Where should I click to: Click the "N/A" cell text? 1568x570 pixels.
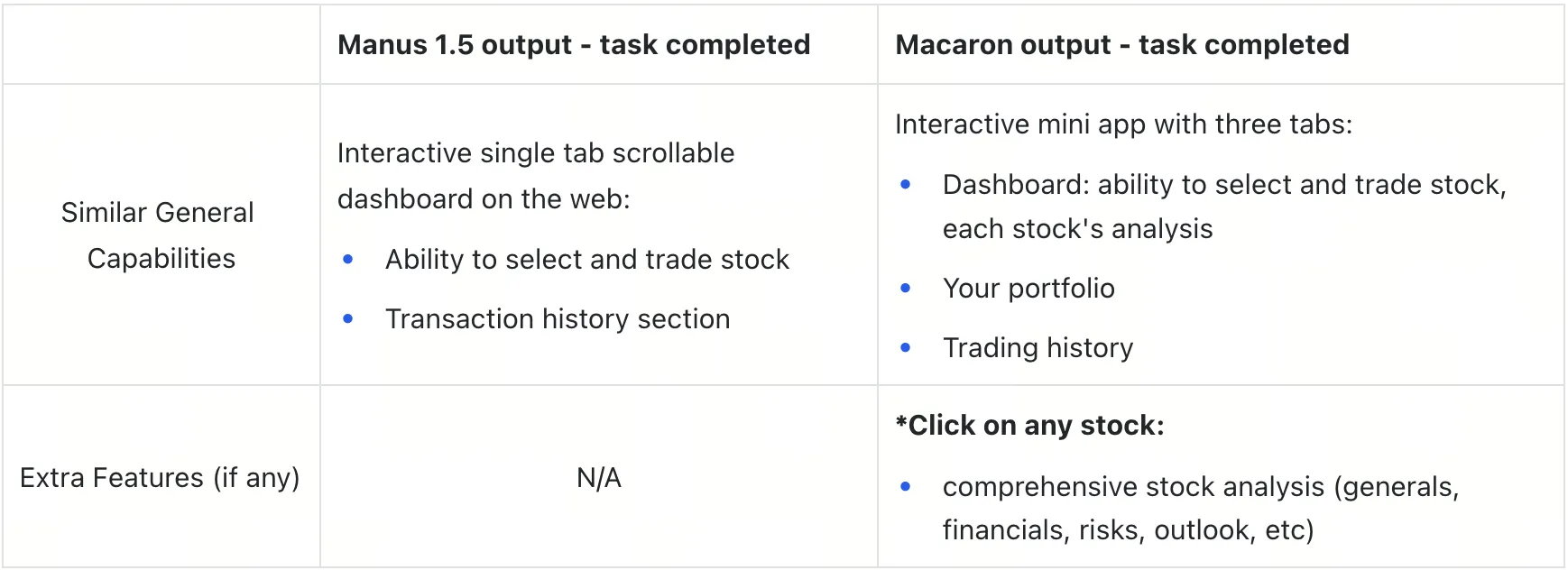599,477
